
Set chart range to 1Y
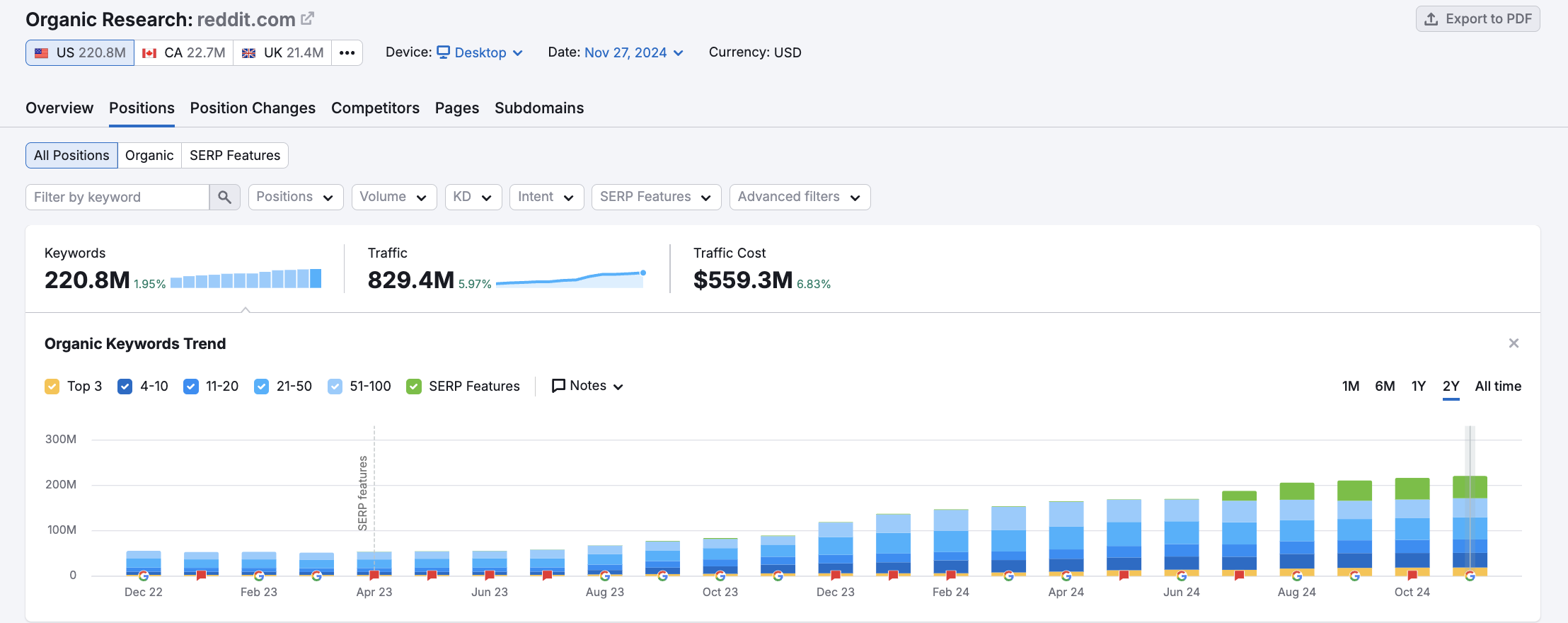click(x=1419, y=387)
